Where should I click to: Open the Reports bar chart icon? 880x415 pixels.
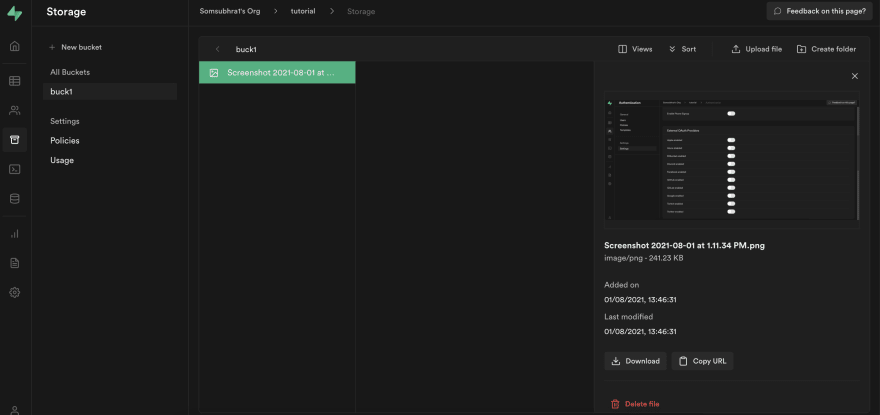coord(15,234)
